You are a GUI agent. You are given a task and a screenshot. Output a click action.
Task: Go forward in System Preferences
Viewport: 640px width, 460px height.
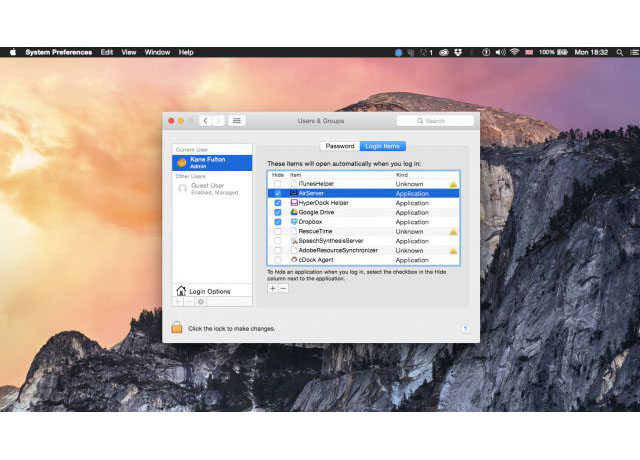click(218, 121)
